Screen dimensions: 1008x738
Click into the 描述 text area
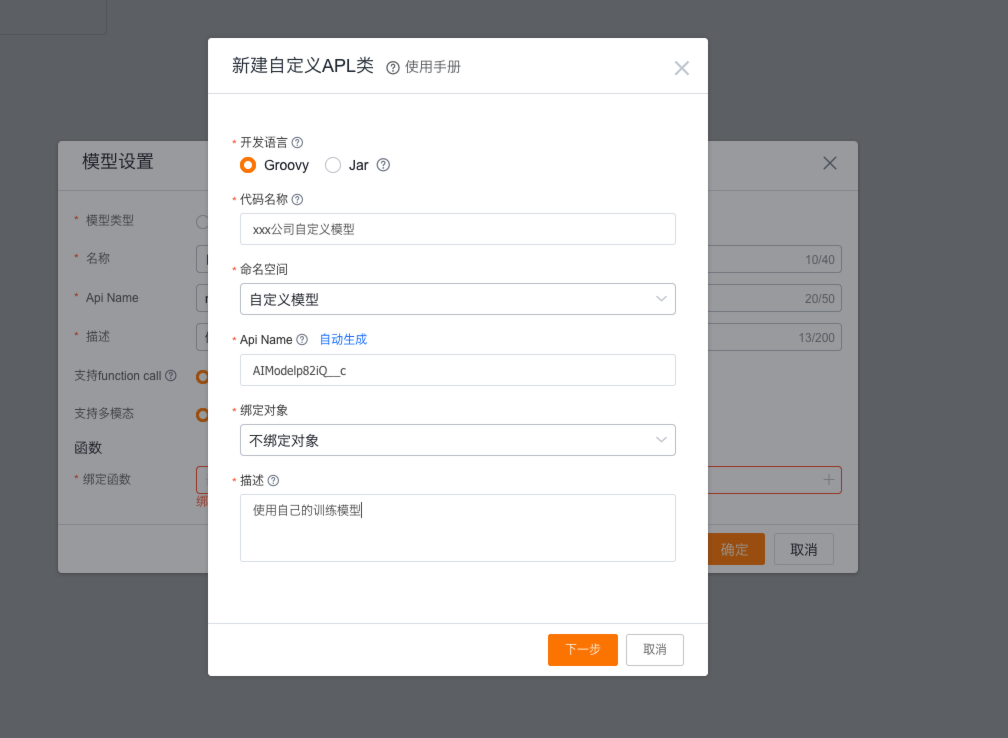[x=457, y=528]
